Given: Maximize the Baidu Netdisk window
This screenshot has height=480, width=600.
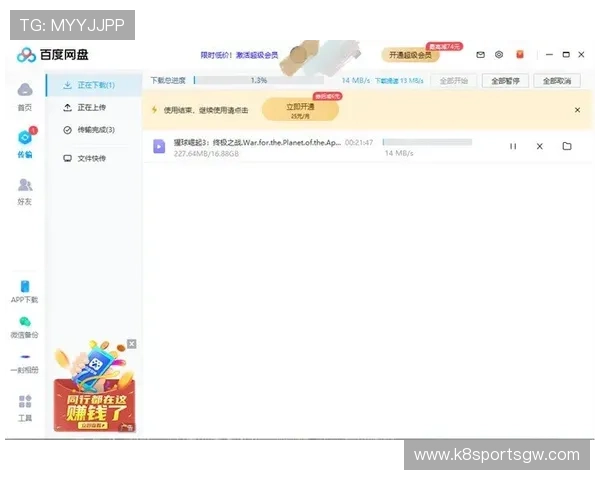Looking at the screenshot, I should [x=566, y=55].
